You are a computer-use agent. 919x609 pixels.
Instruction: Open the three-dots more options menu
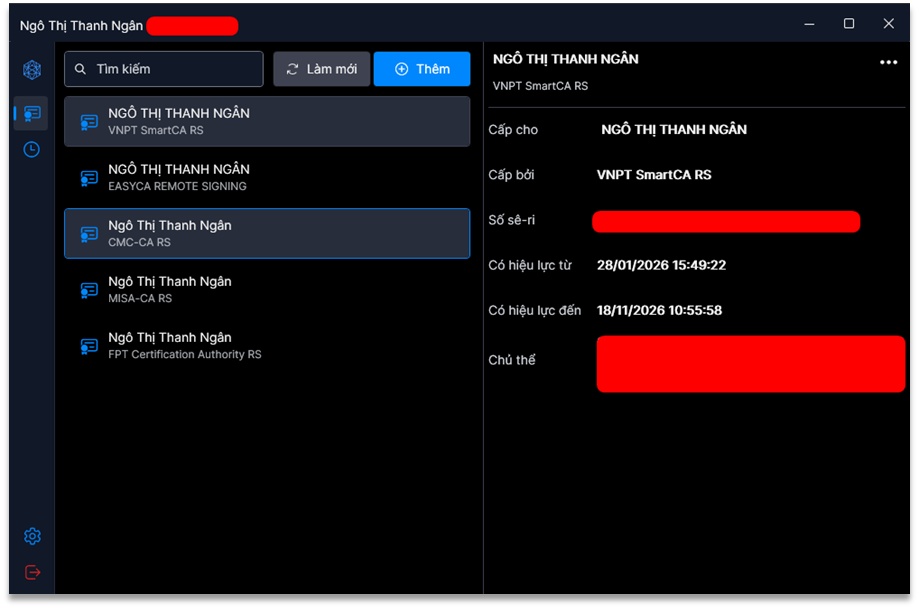889,62
